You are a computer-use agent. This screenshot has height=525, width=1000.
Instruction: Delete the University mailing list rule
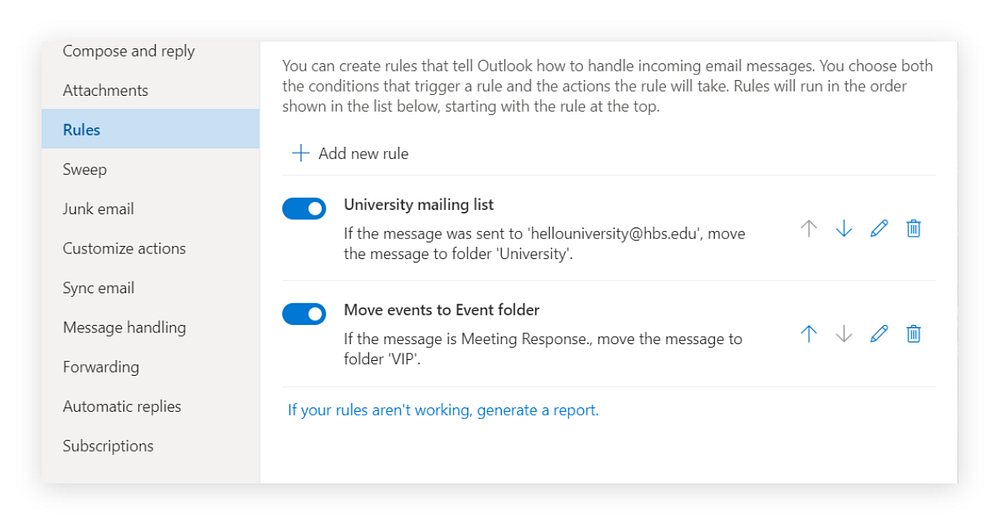913,228
